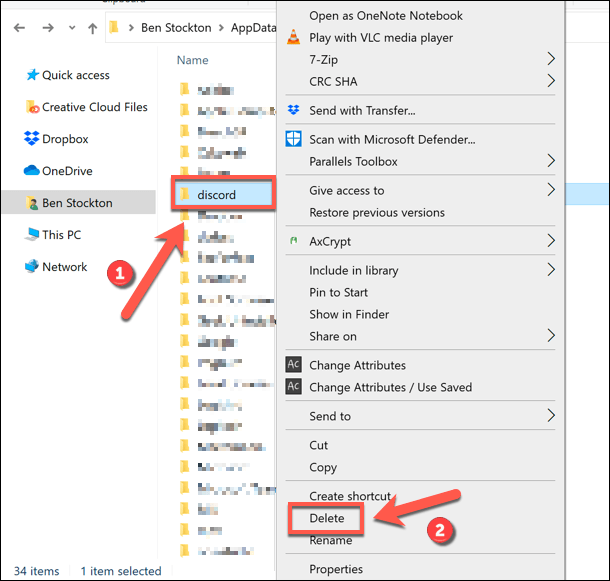Open Creative Cloud Files in sidebar
The width and height of the screenshot is (610, 581).
coord(94,107)
